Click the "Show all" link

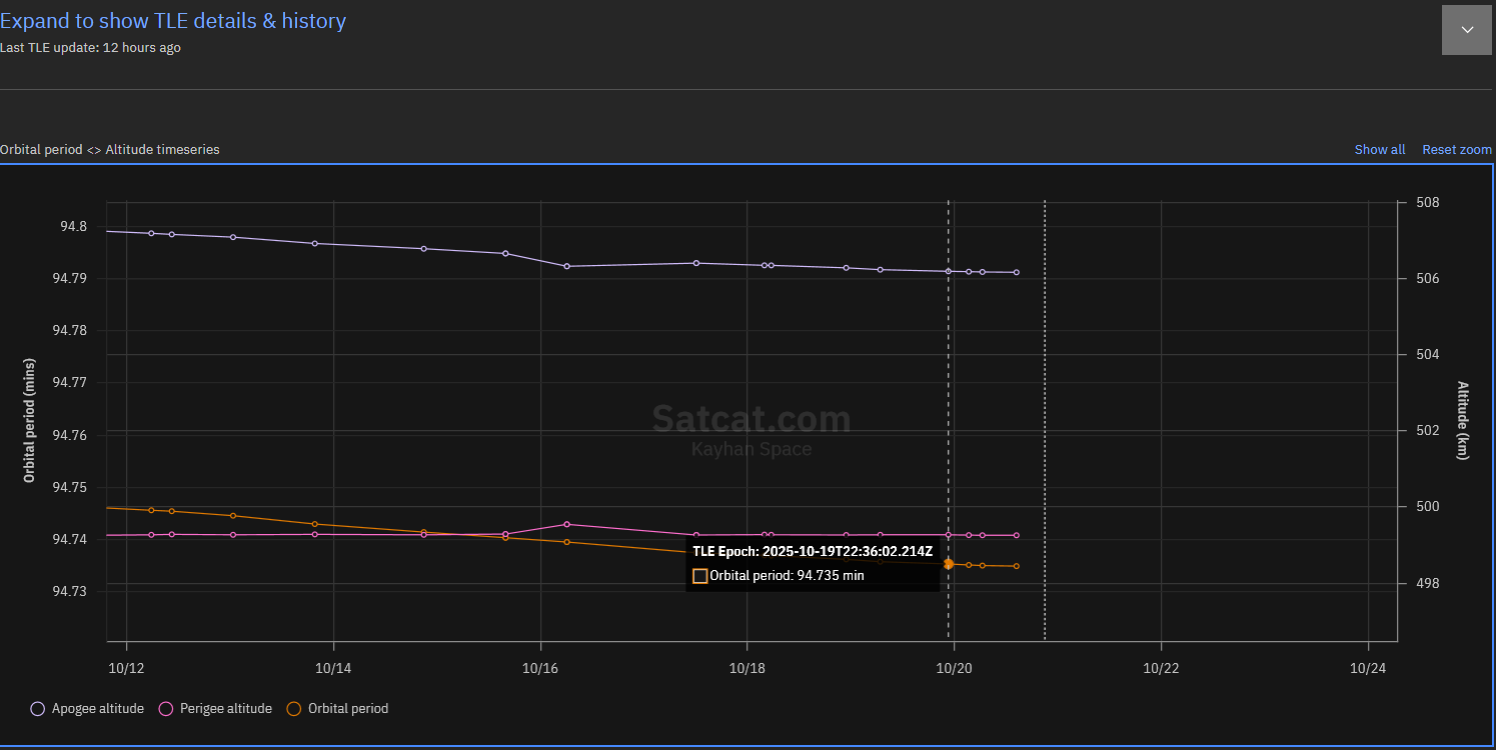pyautogui.click(x=1380, y=150)
